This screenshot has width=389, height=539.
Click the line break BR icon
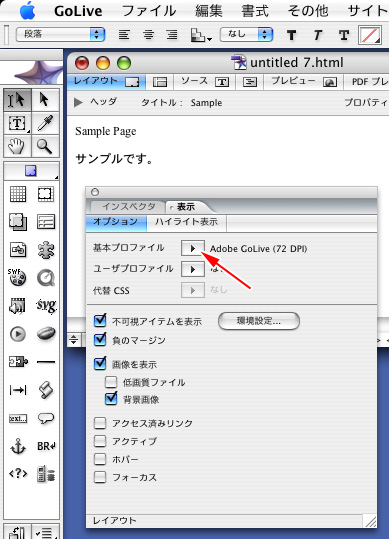[46, 446]
